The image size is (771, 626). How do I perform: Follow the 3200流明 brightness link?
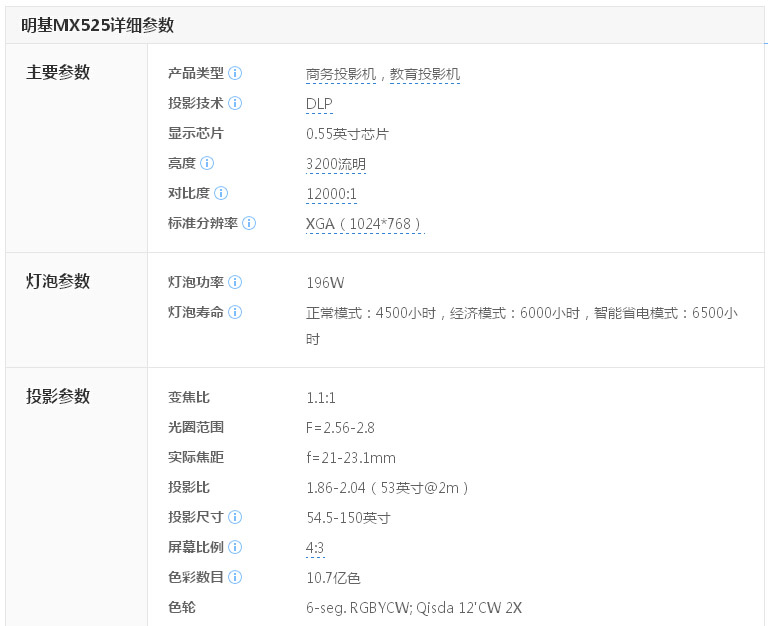(336, 164)
